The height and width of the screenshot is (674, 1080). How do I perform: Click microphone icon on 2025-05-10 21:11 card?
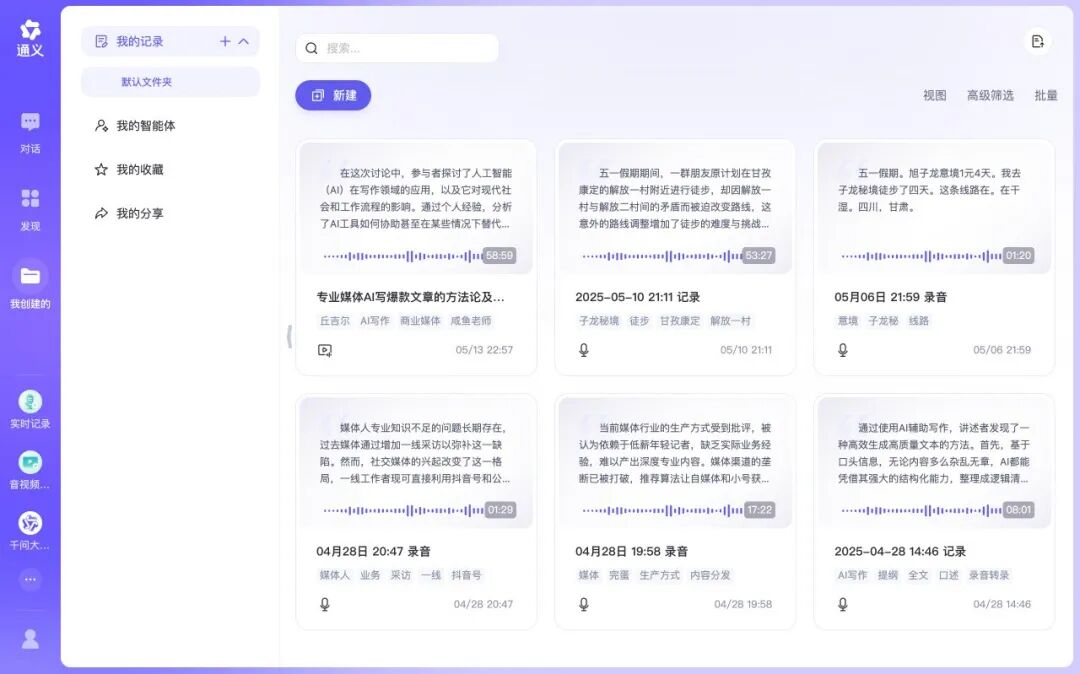584,350
